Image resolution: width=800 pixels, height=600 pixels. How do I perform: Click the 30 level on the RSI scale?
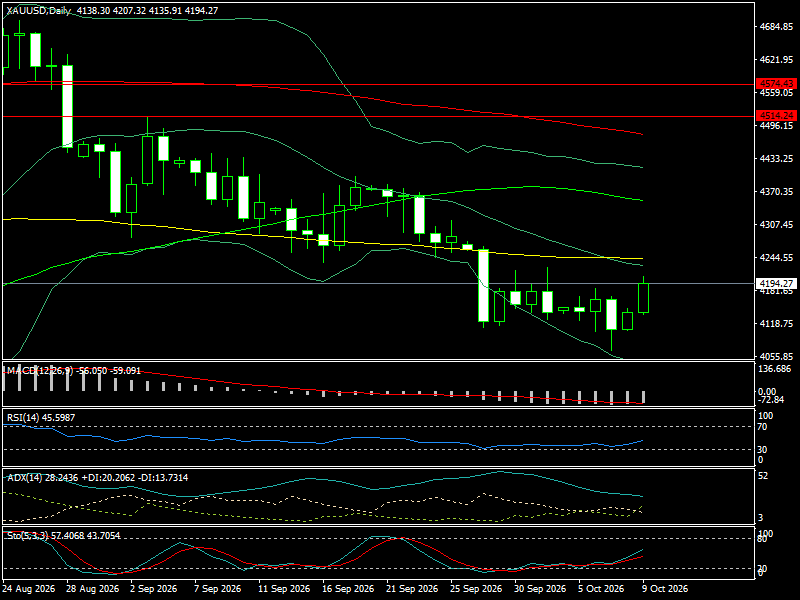762,449
